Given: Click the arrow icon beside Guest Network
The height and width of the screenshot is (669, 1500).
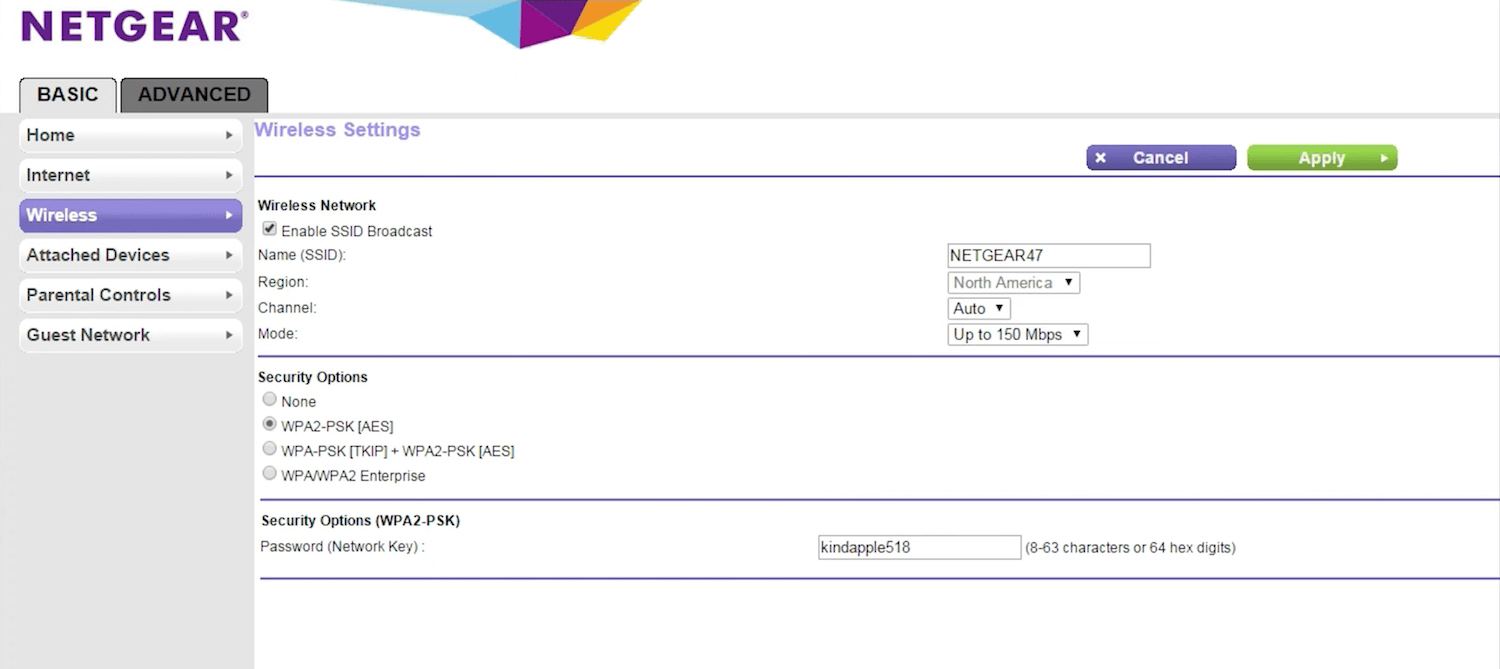Looking at the screenshot, I should coord(229,335).
